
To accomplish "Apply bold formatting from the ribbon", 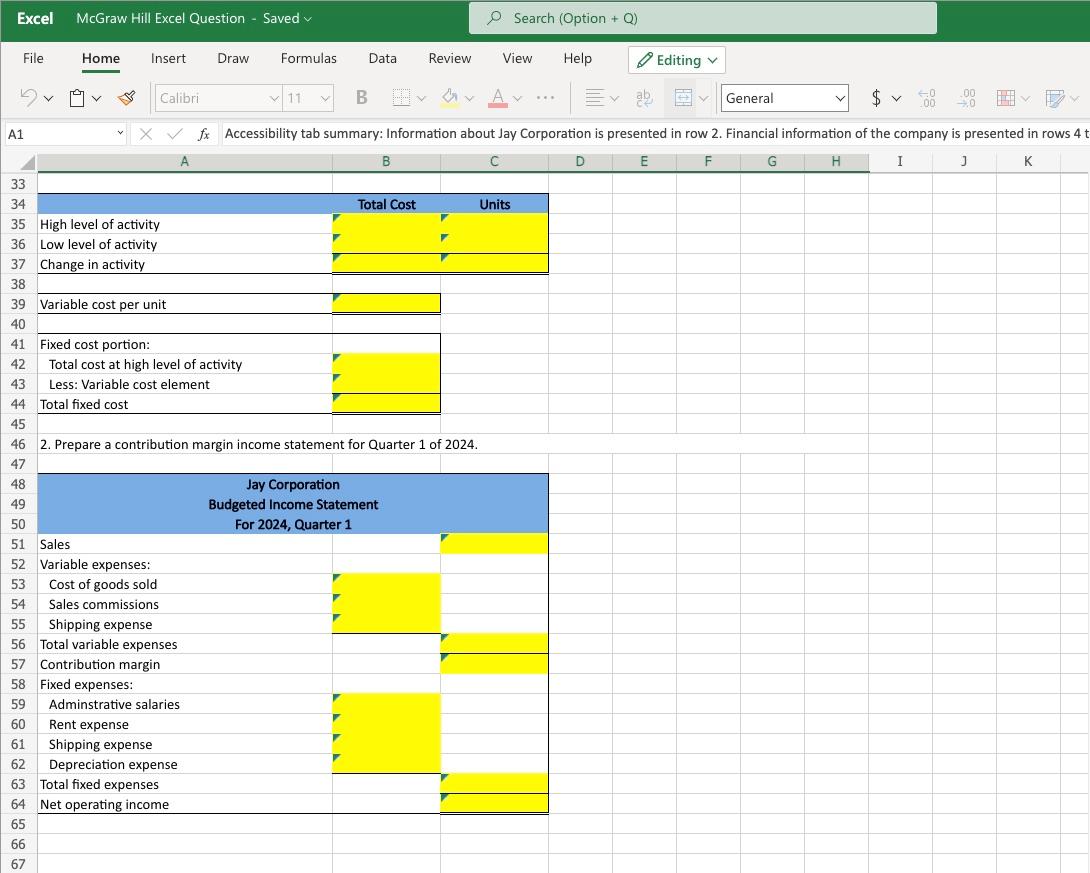I will [360, 97].
